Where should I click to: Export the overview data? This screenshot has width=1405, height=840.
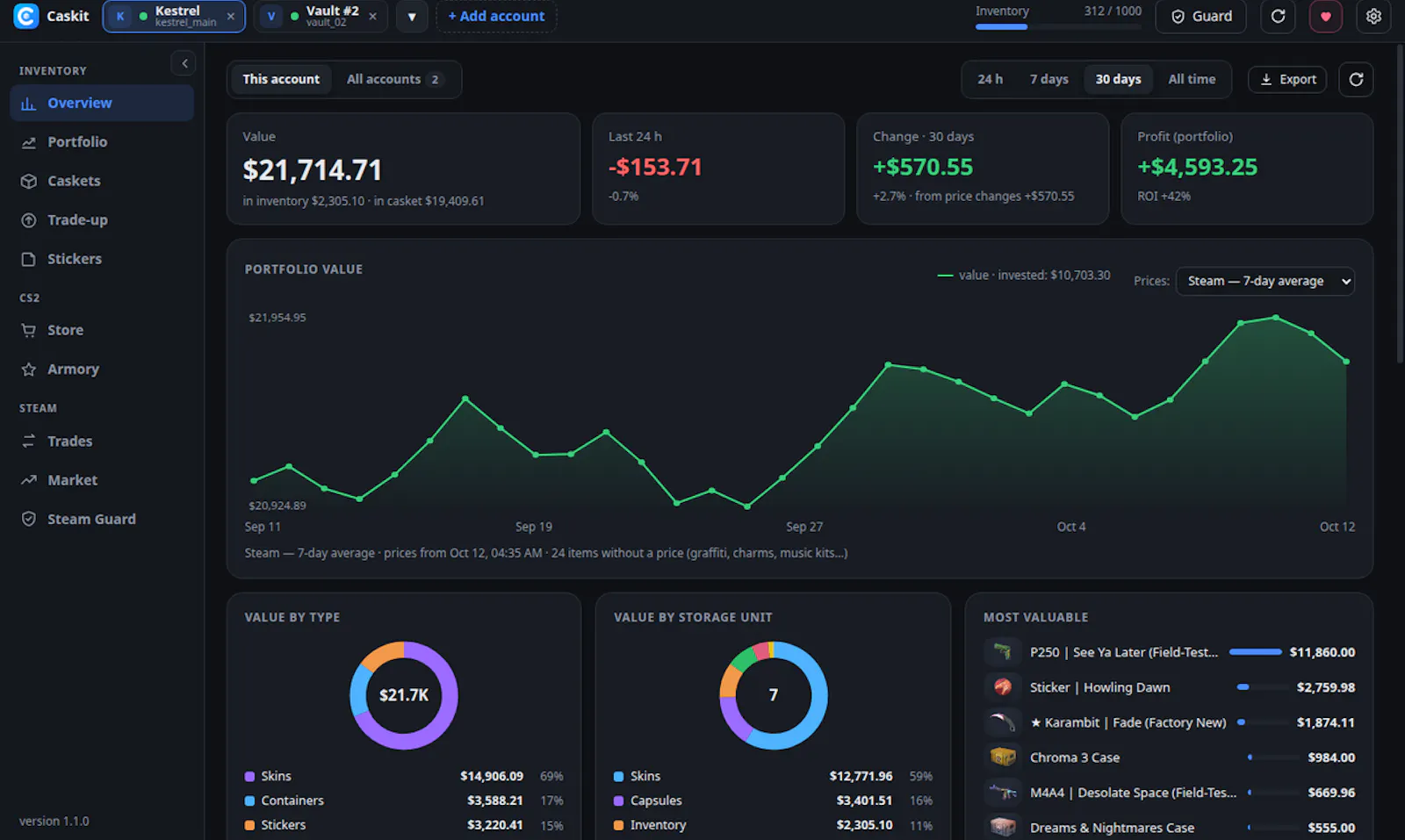point(1287,79)
